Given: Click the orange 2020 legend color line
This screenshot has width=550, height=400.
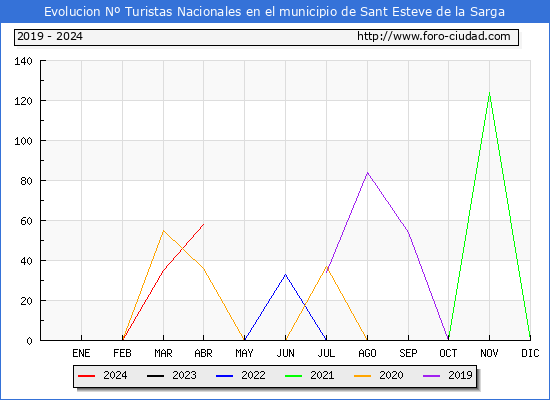Looking at the screenshot, I should click(x=362, y=376).
